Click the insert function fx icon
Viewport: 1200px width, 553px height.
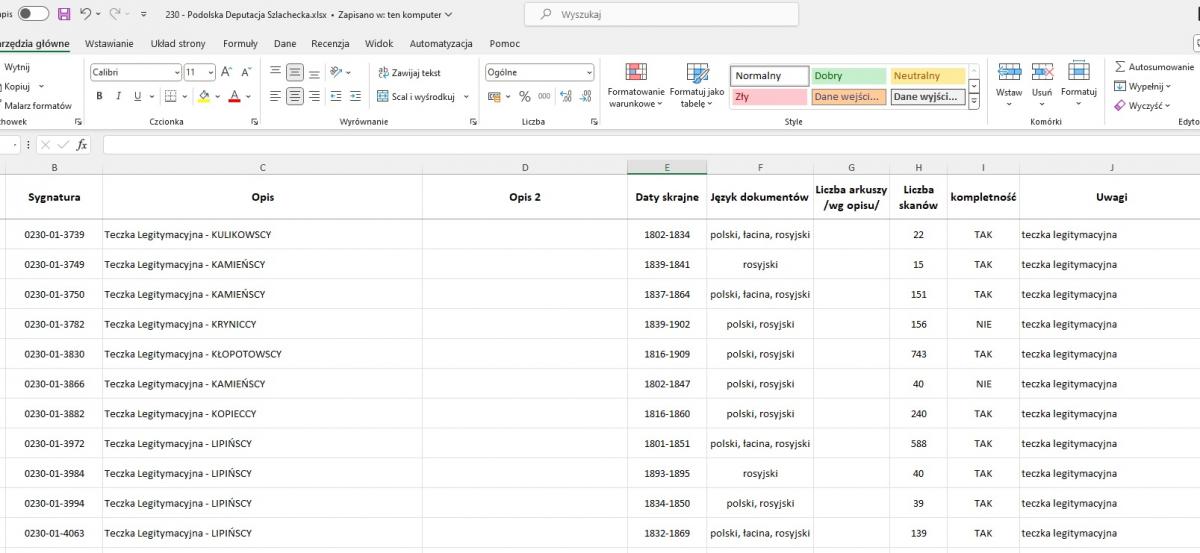pos(82,145)
